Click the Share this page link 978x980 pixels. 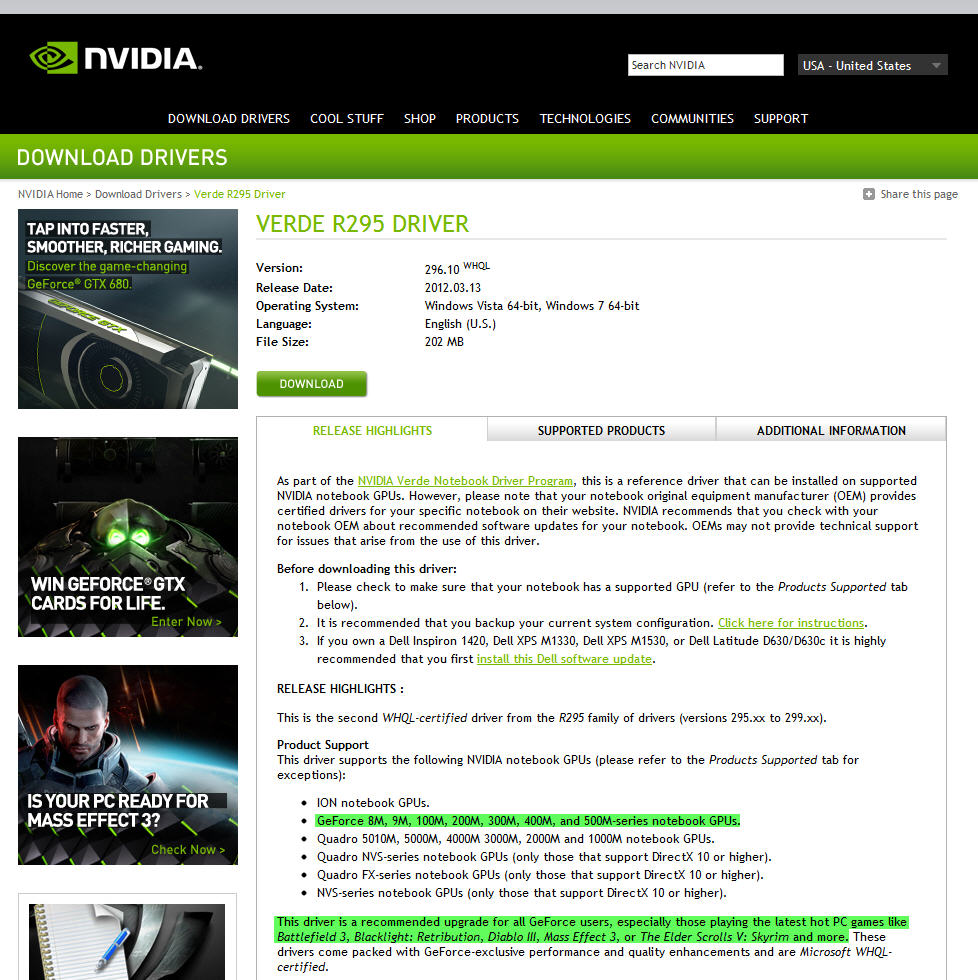919,194
